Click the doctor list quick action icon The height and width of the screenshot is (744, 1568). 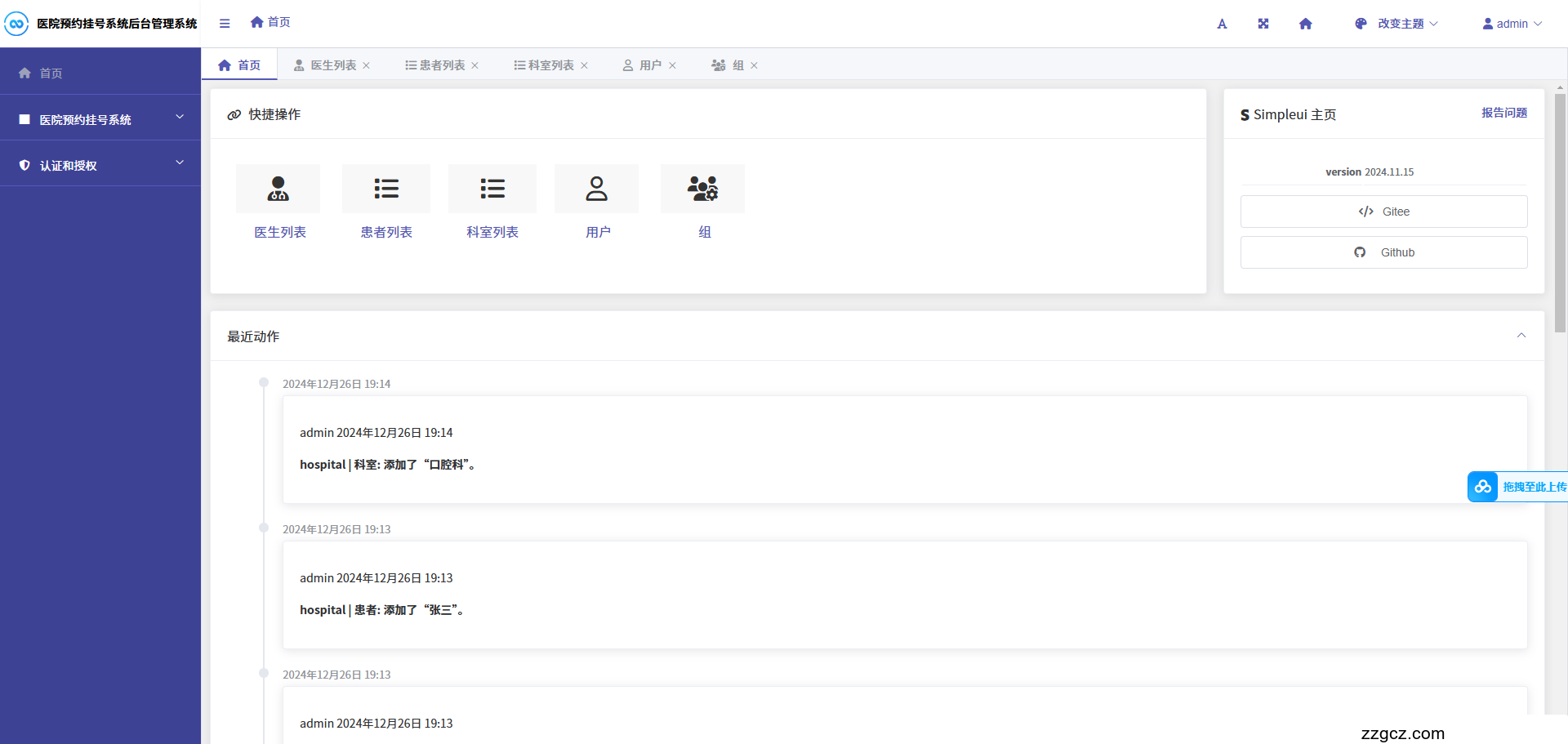(278, 189)
